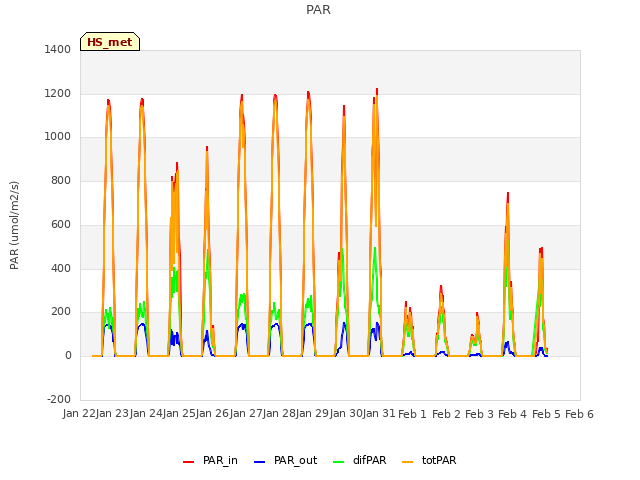Viewport: 640px width, 480px height.
Task: Click the Jan 25 x-axis label
Action: 179,413
